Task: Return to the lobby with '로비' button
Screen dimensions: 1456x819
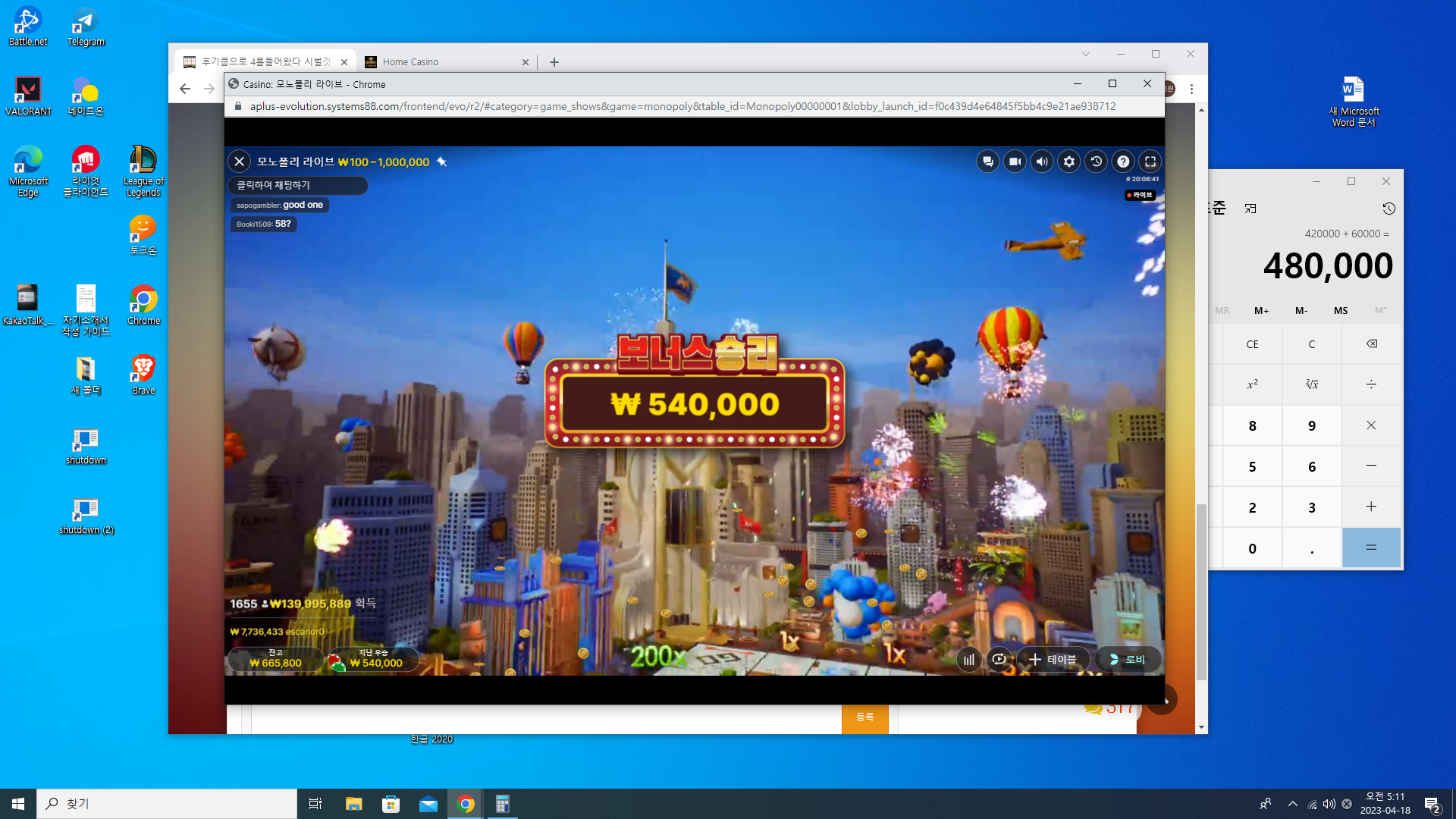Action: pos(1128,660)
